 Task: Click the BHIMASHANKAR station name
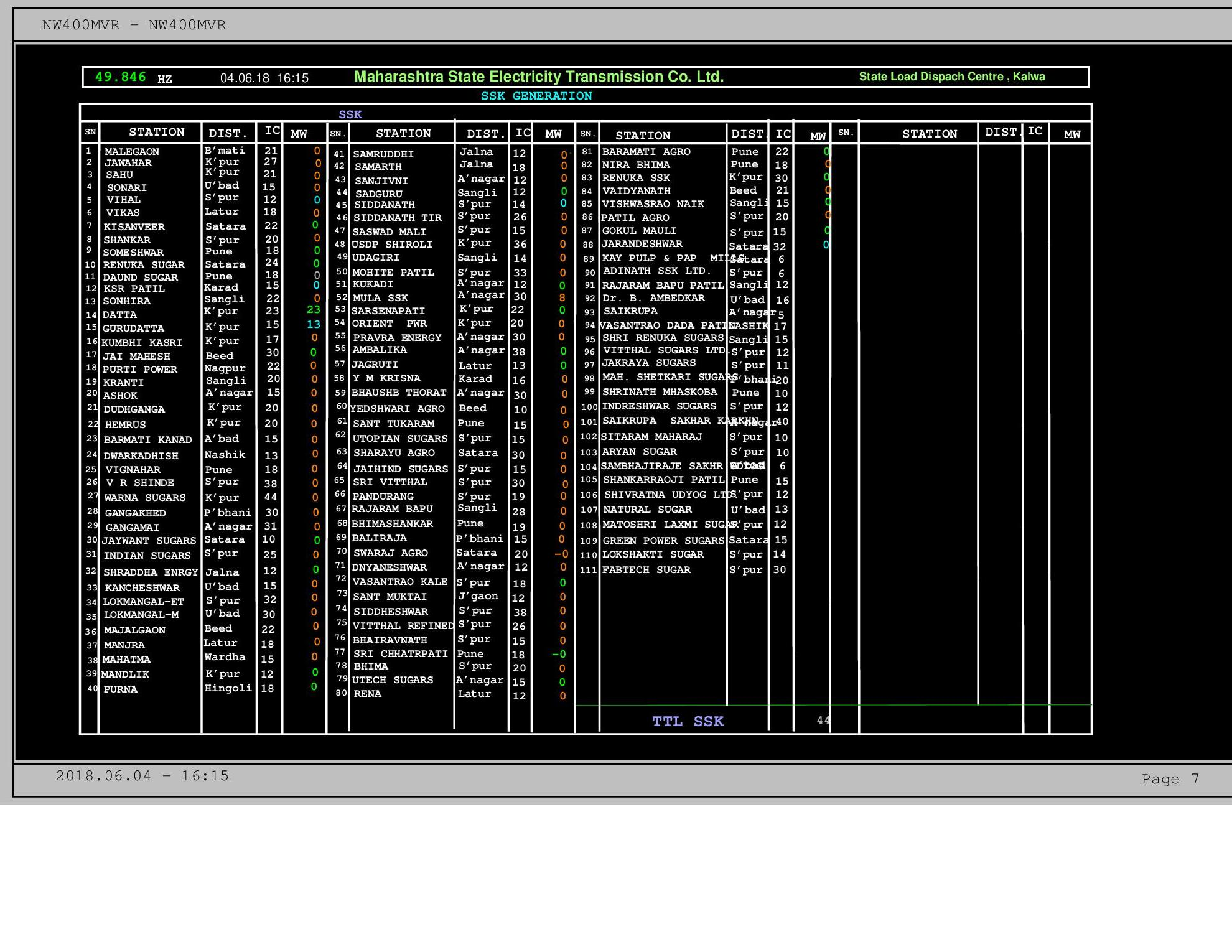[392, 524]
